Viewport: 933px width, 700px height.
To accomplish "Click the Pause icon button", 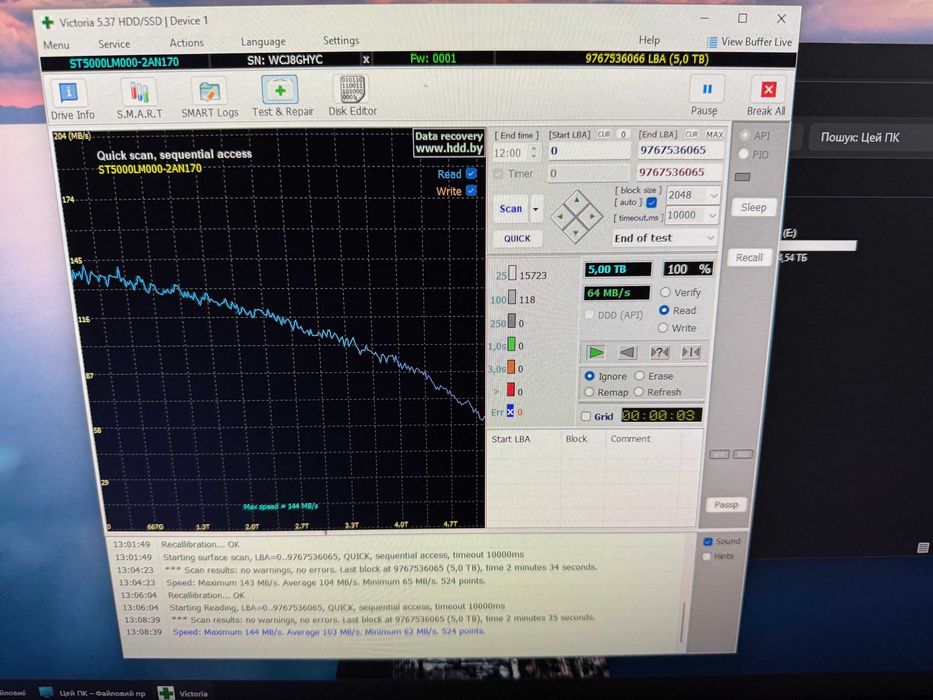I will [x=707, y=89].
